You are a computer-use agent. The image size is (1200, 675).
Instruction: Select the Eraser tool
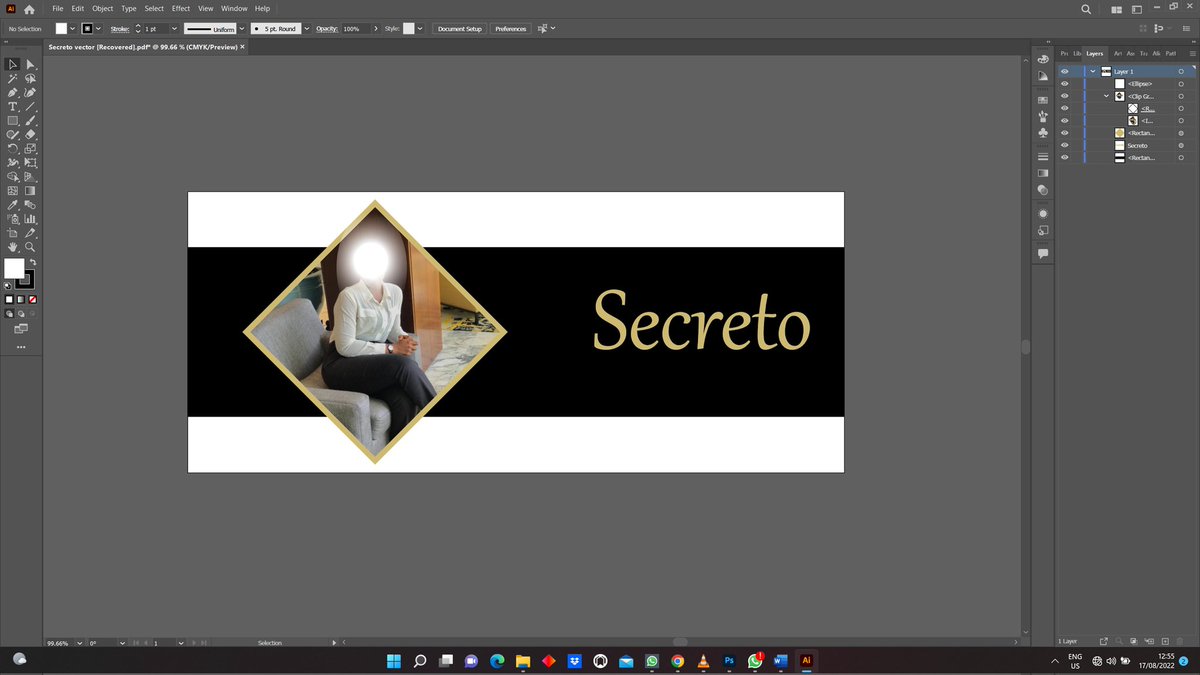pyautogui.click(x=31, y=134)
